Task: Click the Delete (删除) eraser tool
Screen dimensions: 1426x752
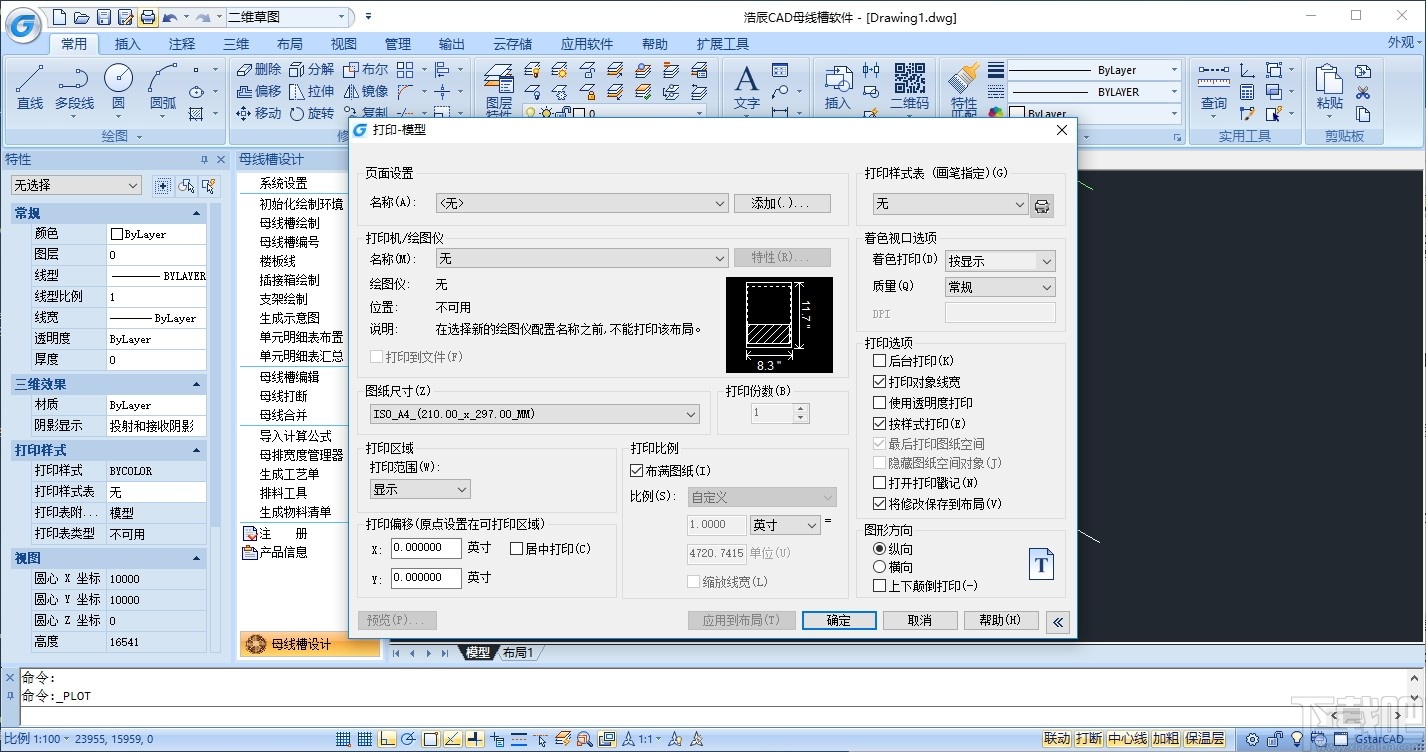Action: coord(258,70)
